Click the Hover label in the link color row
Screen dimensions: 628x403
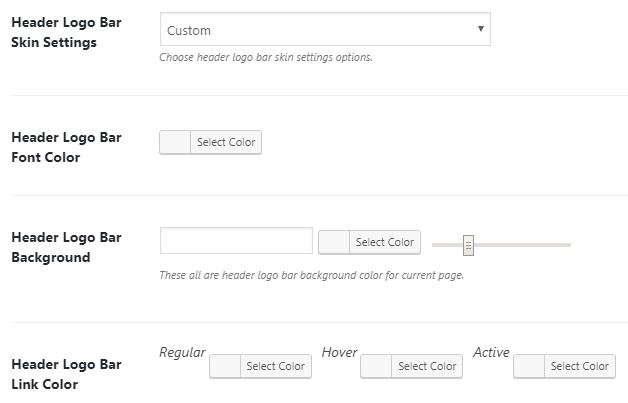point(339,352)
